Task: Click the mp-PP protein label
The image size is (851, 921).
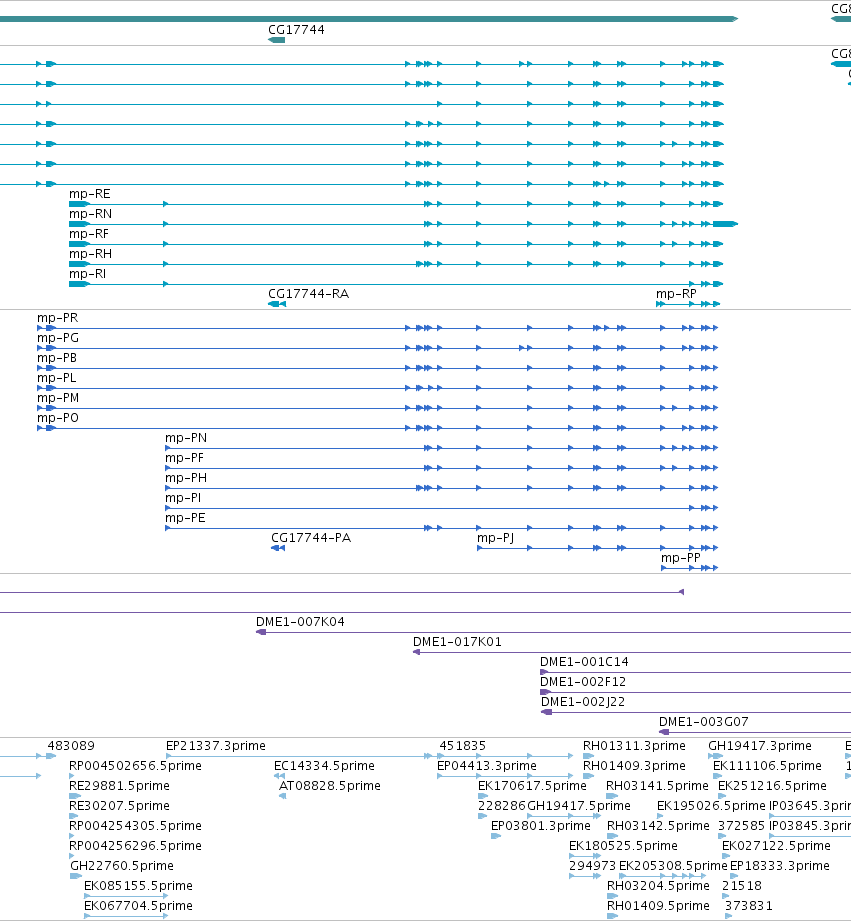Action: (x=681, y=557)
